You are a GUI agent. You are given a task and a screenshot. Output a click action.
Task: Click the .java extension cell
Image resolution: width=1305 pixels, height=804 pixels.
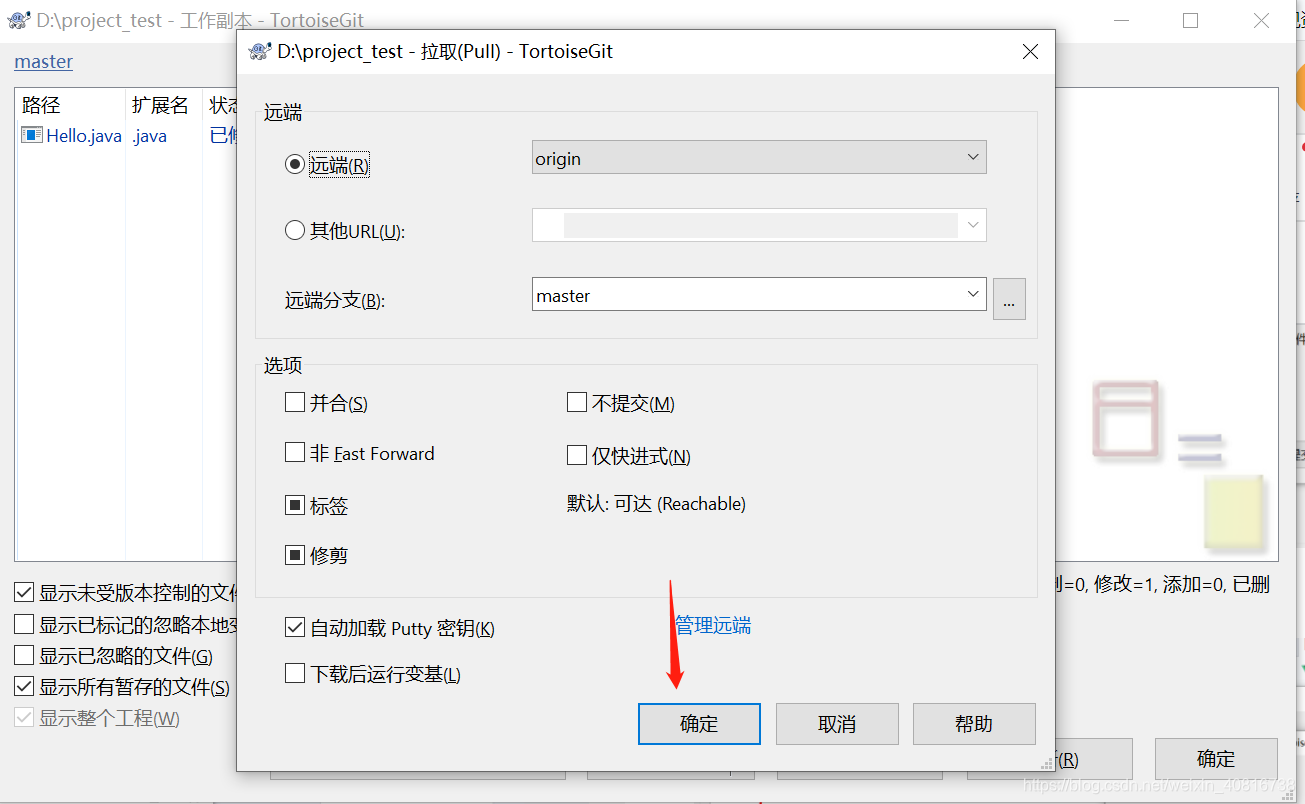point(150,135)
